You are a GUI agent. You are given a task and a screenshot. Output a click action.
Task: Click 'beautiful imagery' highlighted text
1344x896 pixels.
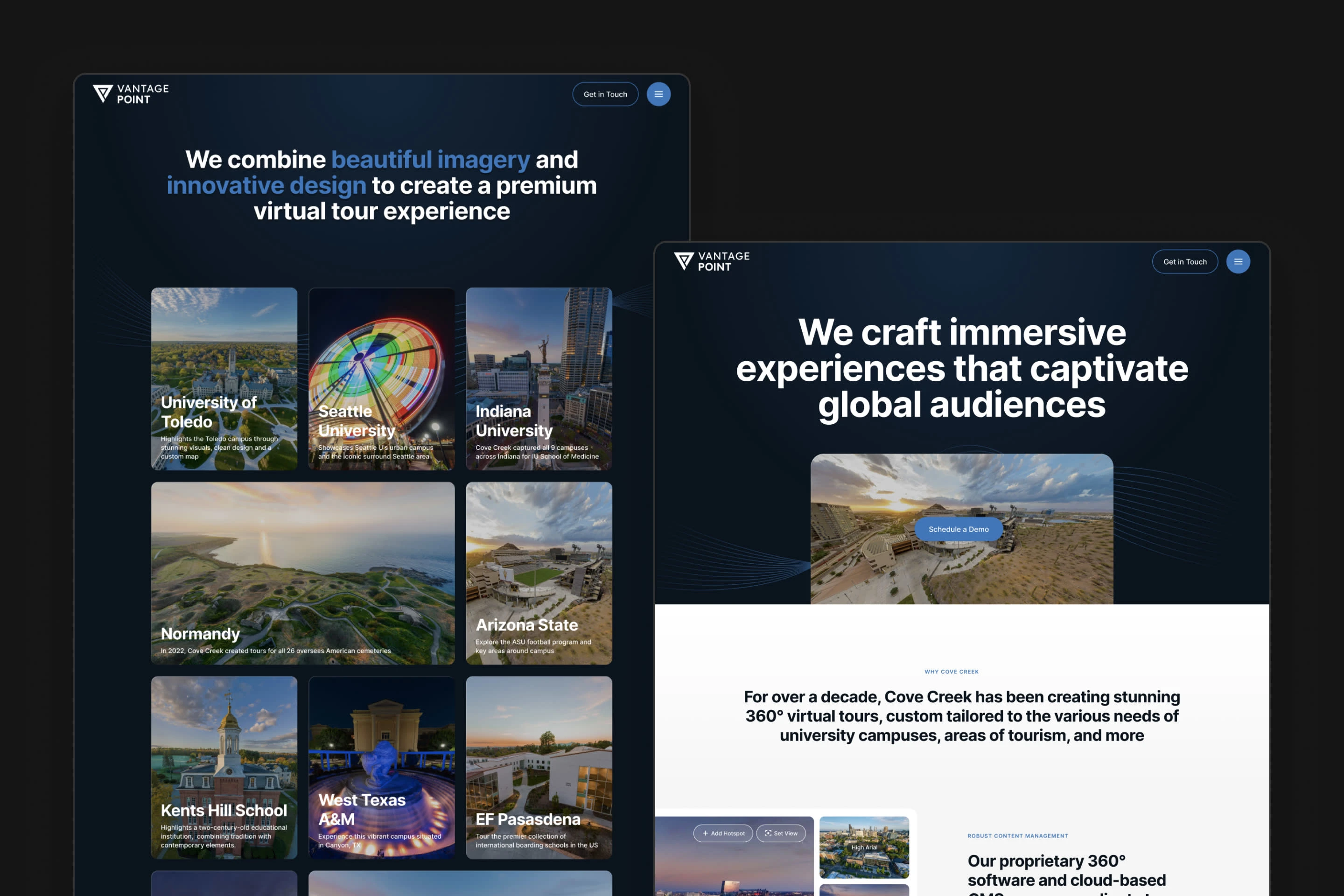coord(430,160)
